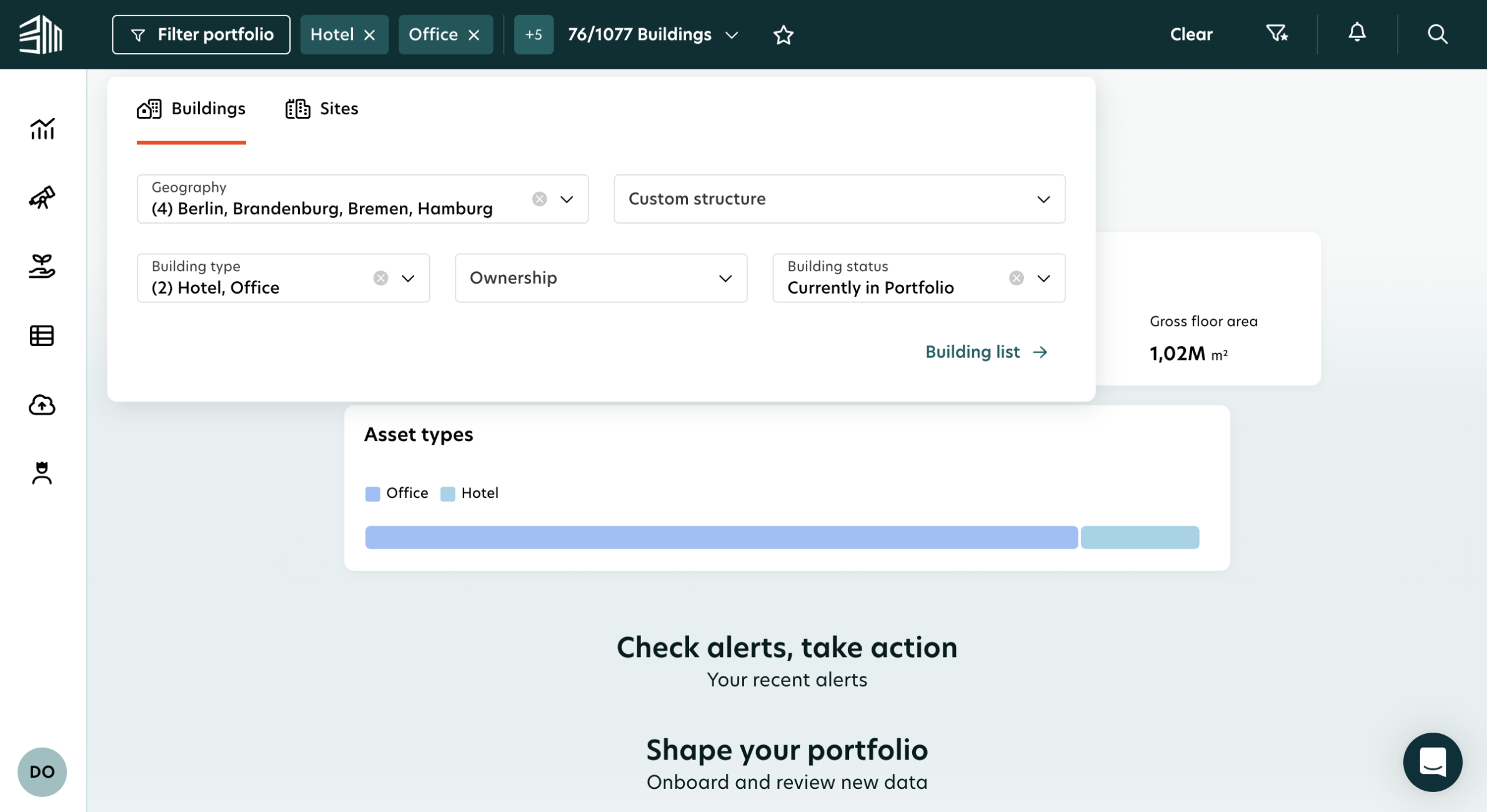Click the Office legend swatch

(372, 493)
